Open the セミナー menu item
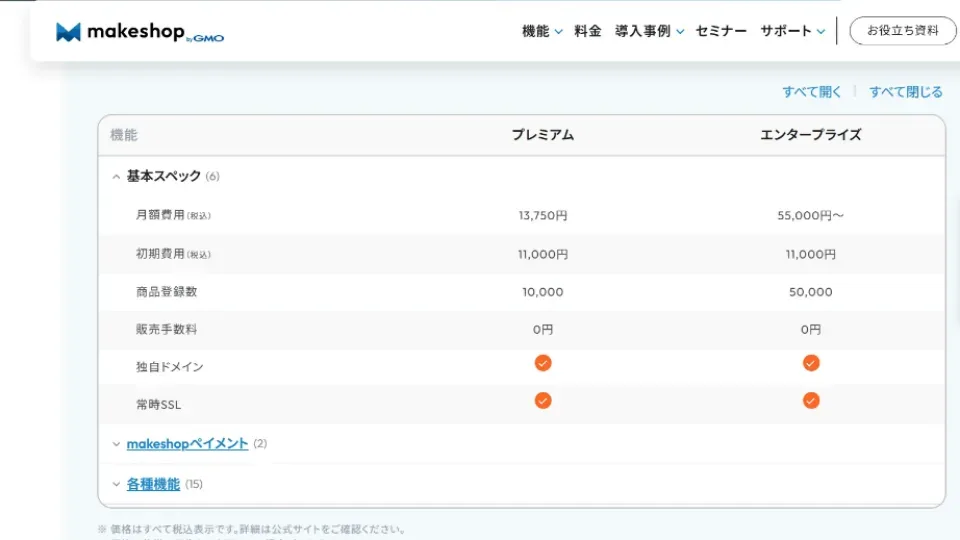 click(x=721, y=31)
